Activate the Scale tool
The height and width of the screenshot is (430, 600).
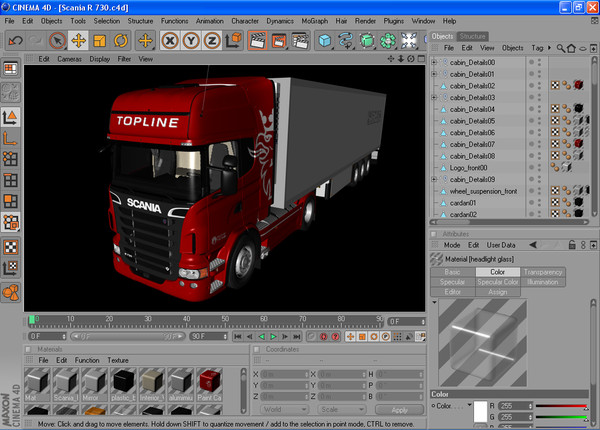click(x=99, y=41)
